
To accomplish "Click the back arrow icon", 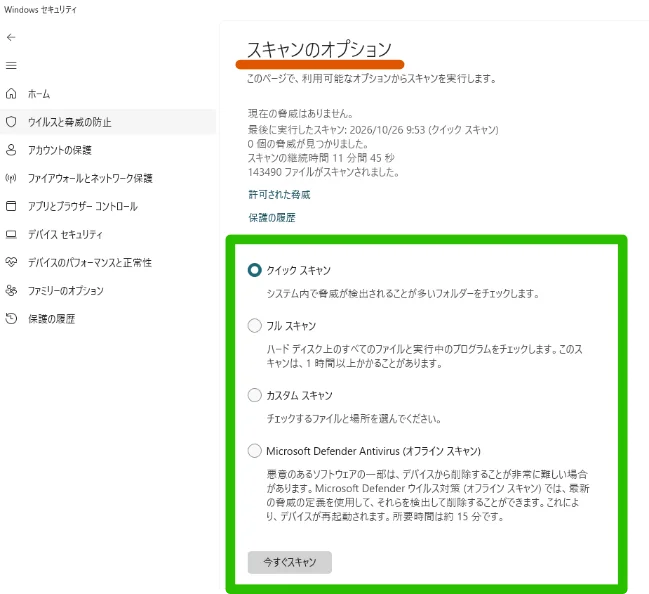I will tap(11, 38).
